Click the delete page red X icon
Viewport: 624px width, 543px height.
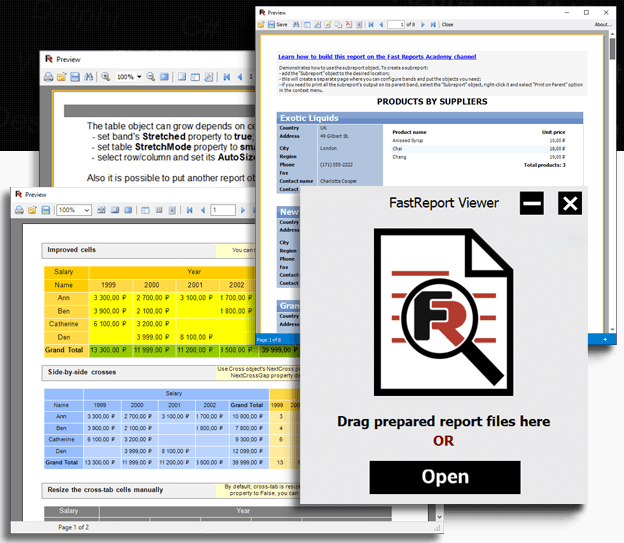pos(349,25)
